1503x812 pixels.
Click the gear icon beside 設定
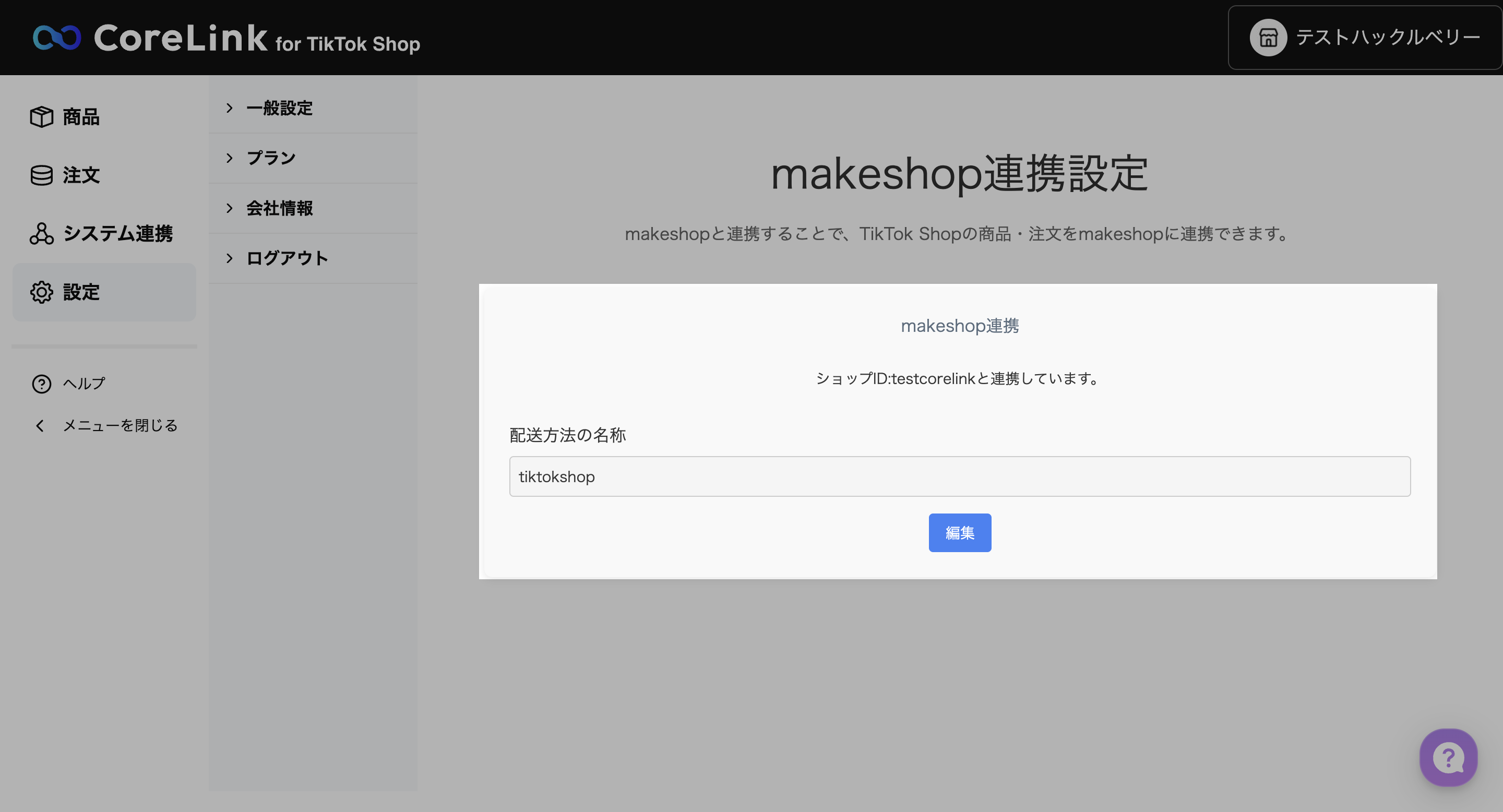41,292
